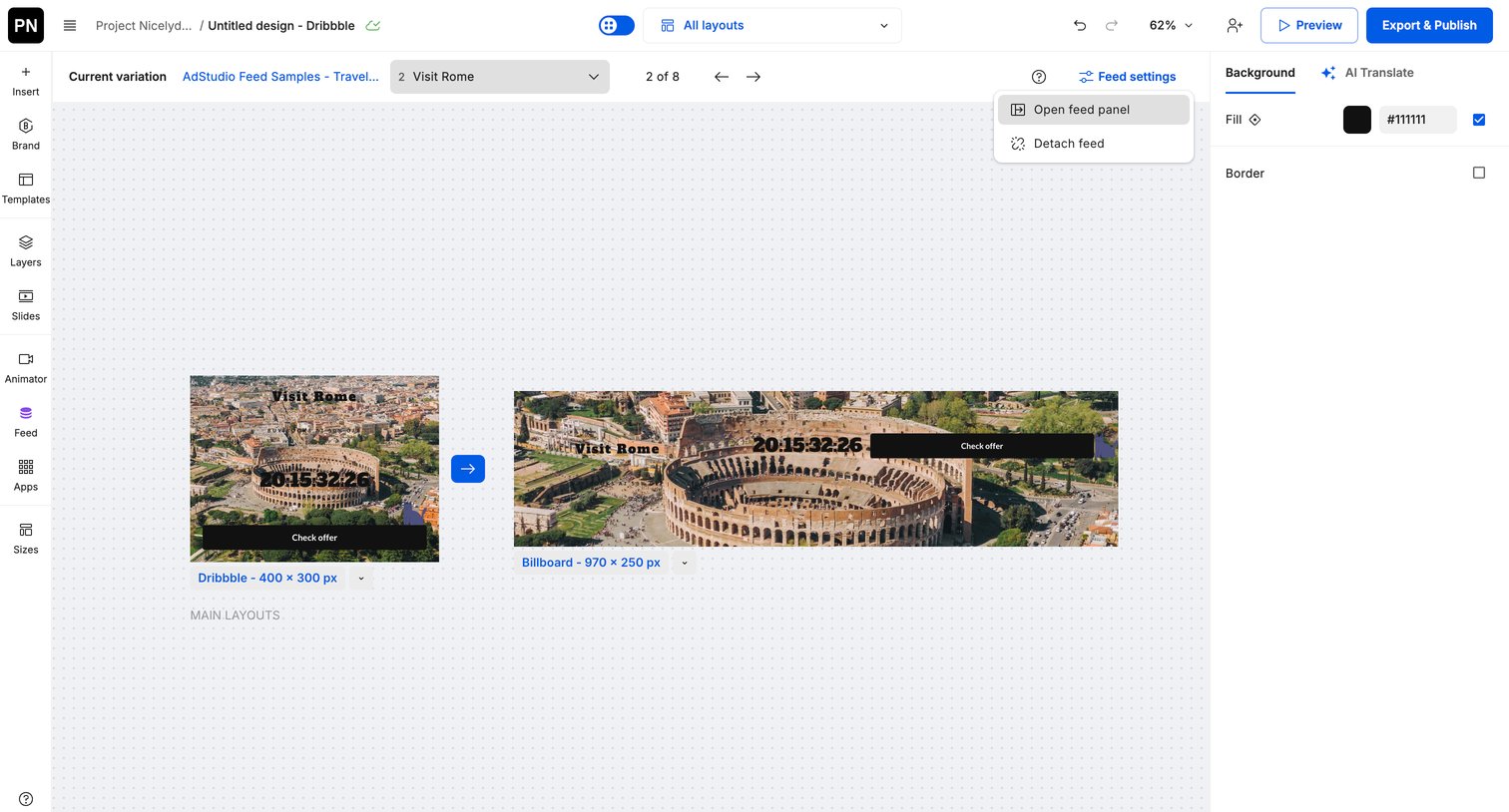This screenshot has width=1509, height=812.
Task: Open the Insert panel
Action: pyautogui.click(x=26, y=81)
